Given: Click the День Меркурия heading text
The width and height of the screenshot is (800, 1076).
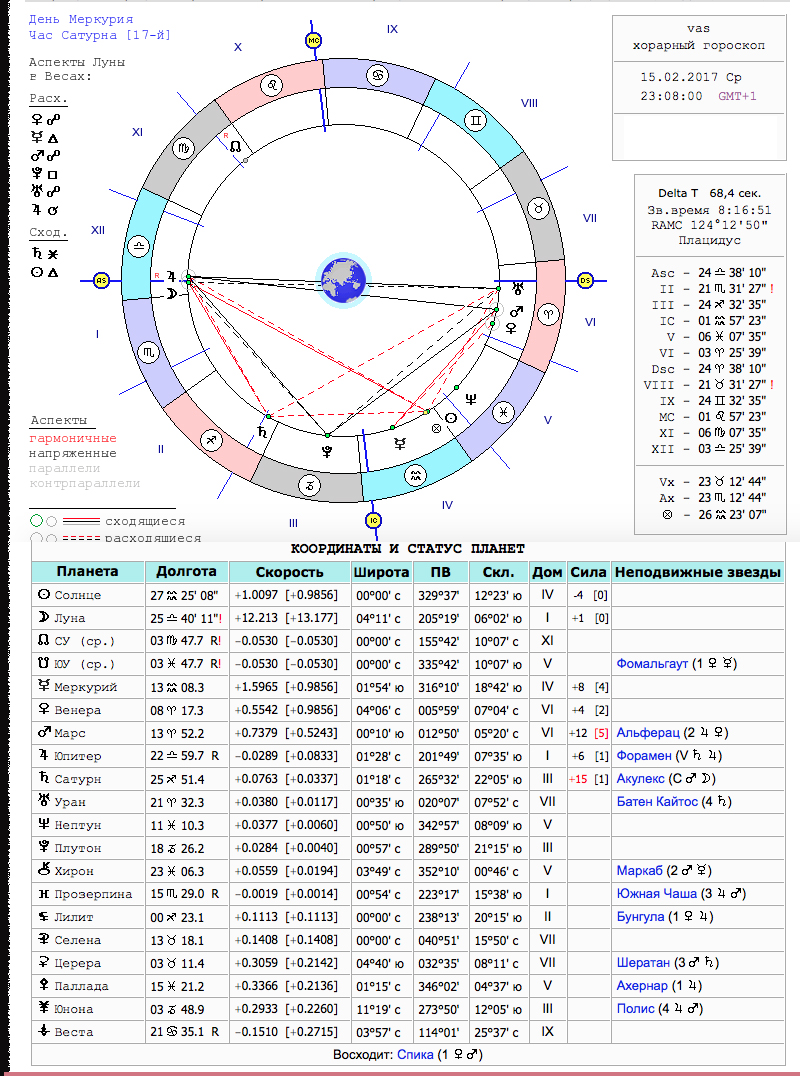Looking at the screenshot, I should 81,19.
